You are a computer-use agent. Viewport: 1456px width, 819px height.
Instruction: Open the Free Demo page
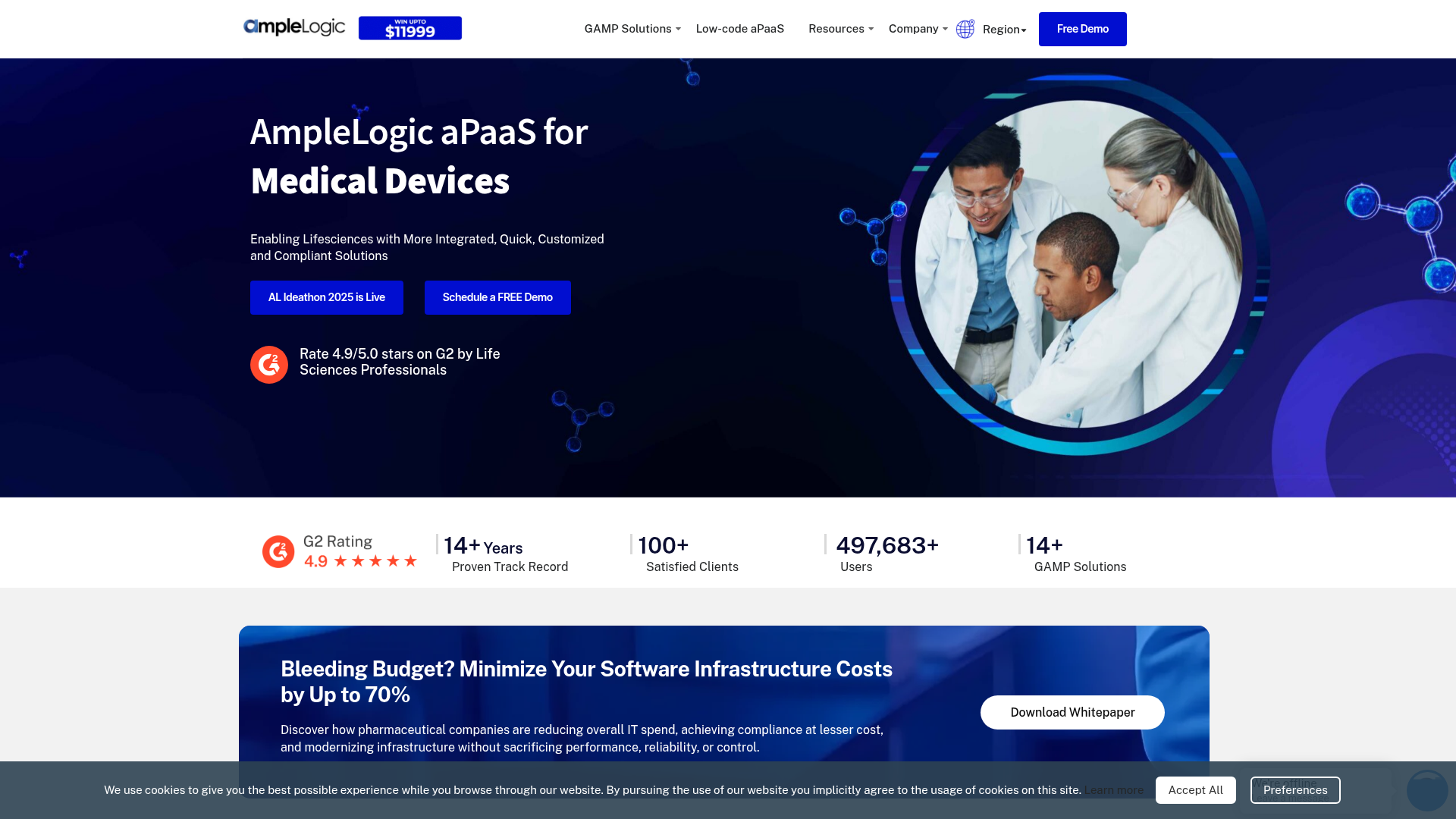(1082, 29)
